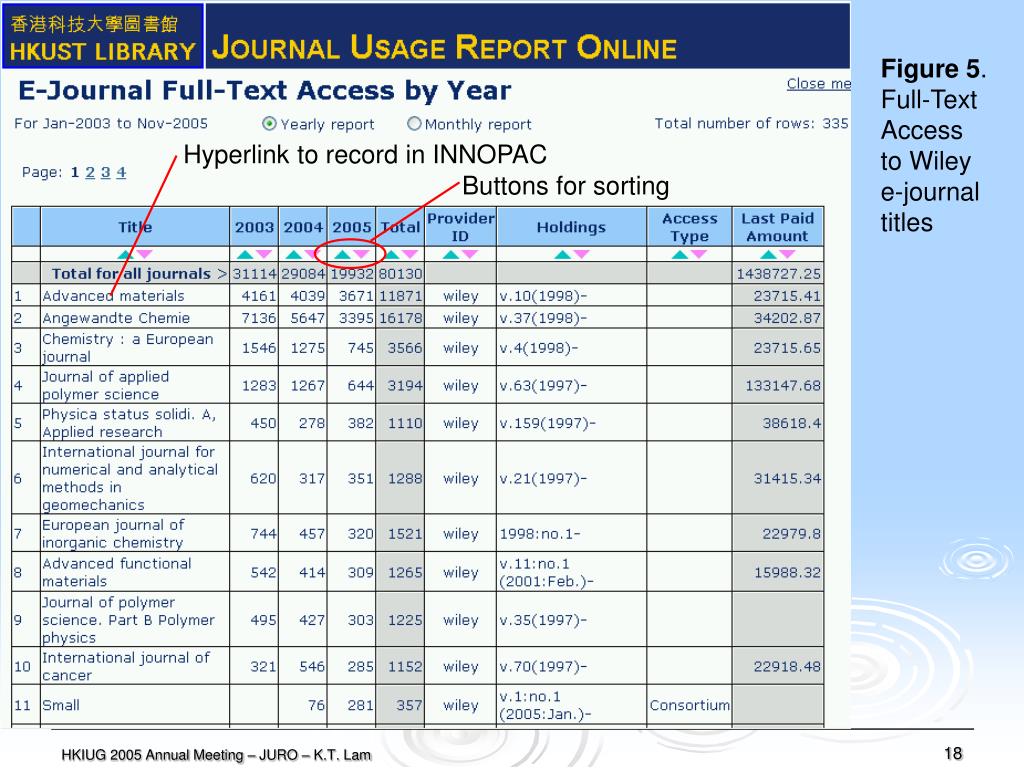
Task: Click the Last Paid Amount header
Action: (777, 227)
